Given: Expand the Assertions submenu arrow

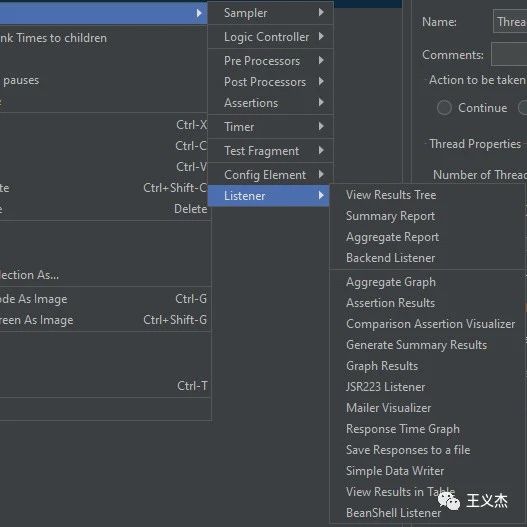Looking at the screenshot, I should (x=321, y=103).
